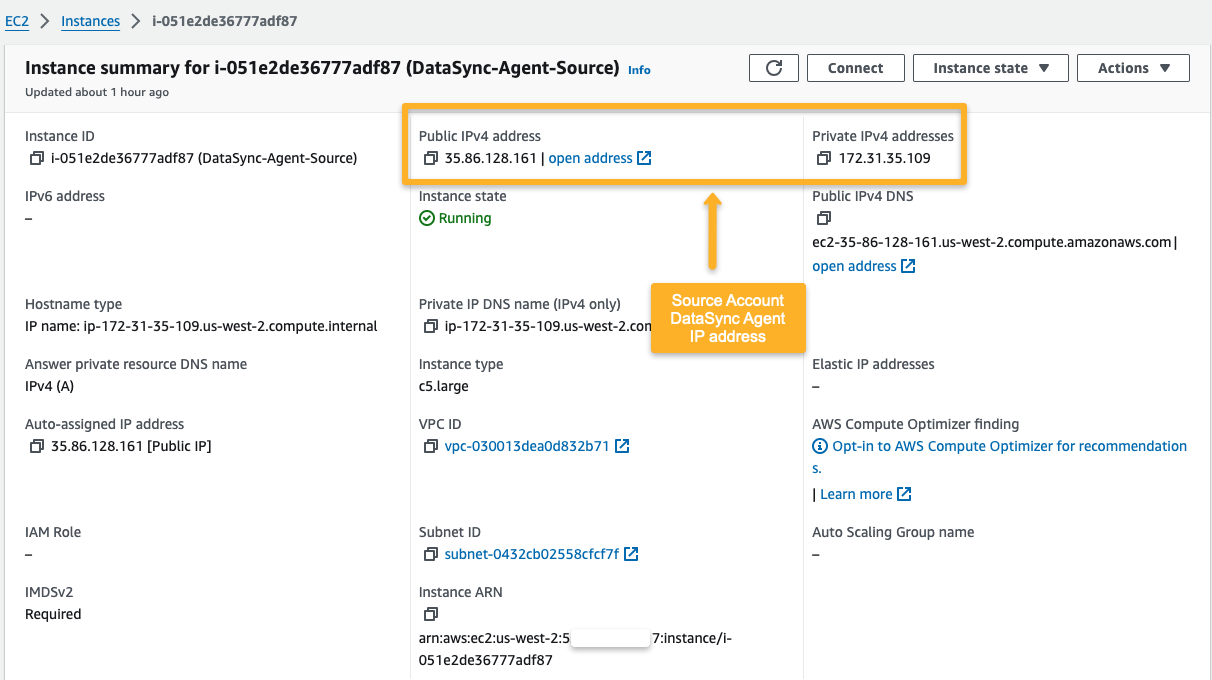Copy the auto-assigned IP address
The image size is (1212, 680).
37,446
